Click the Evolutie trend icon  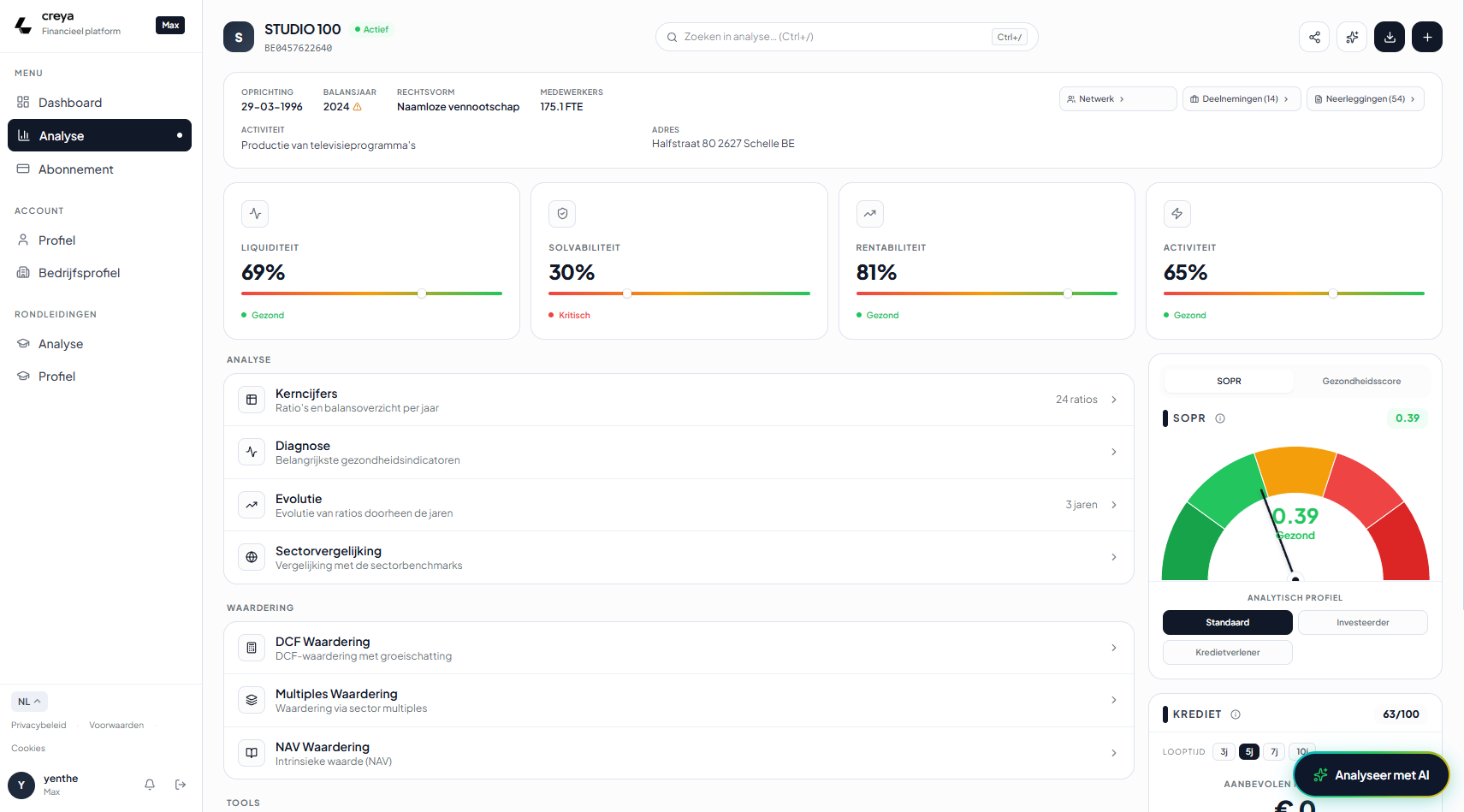(x=252, y=505)
